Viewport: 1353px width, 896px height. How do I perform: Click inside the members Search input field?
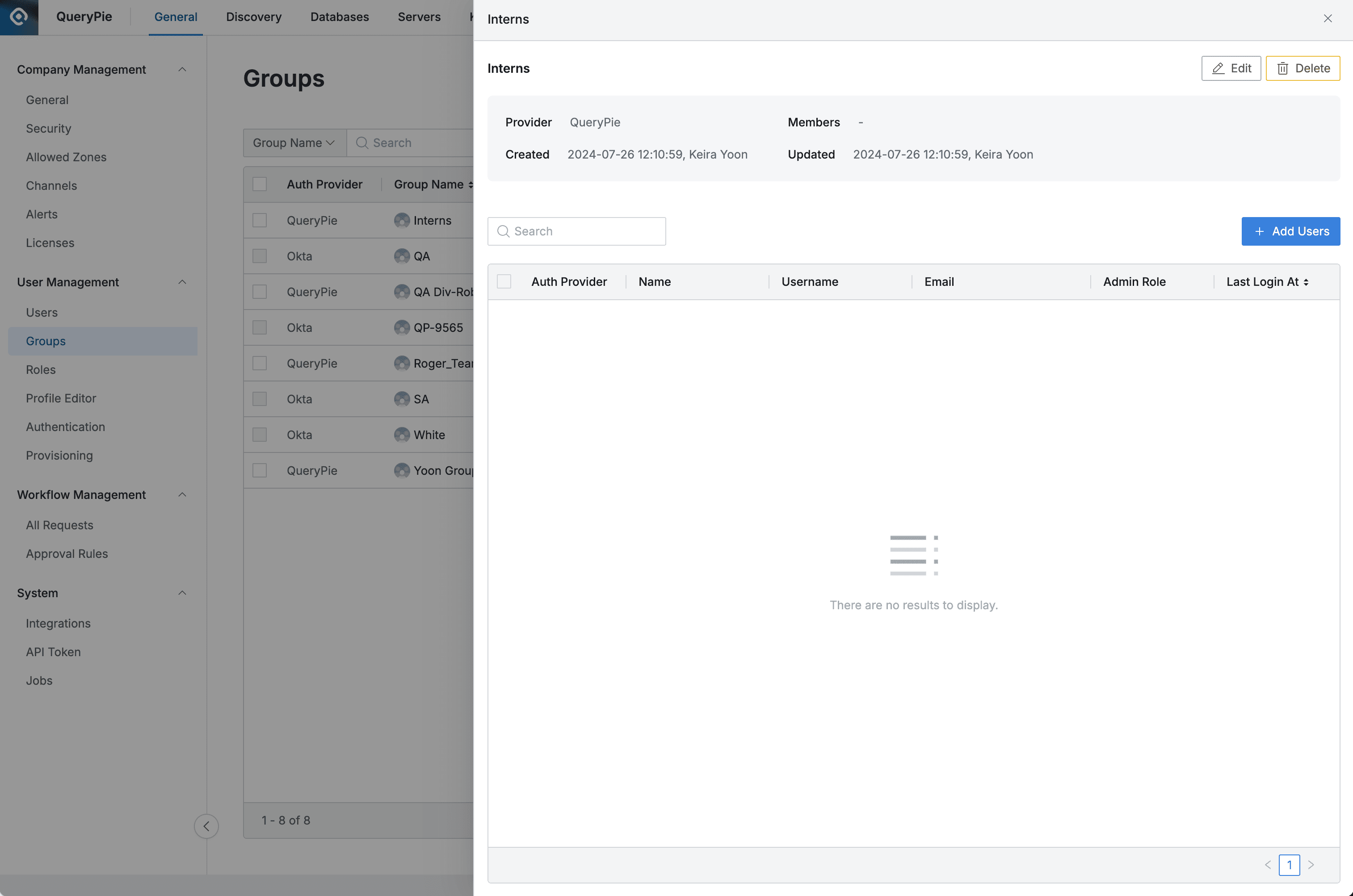[577, 231]
